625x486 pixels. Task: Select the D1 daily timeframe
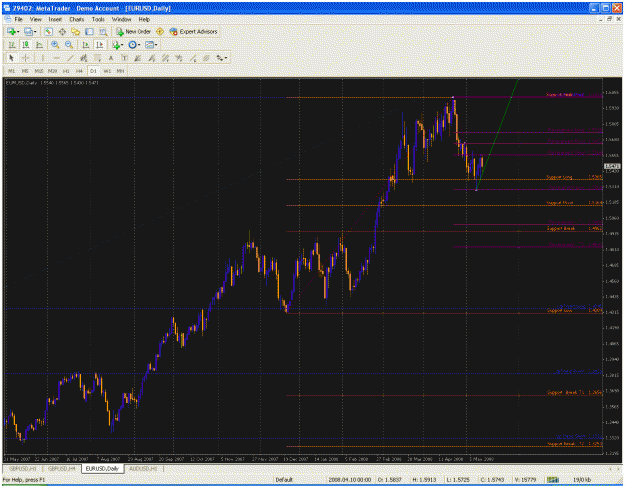tap(93, 71)
